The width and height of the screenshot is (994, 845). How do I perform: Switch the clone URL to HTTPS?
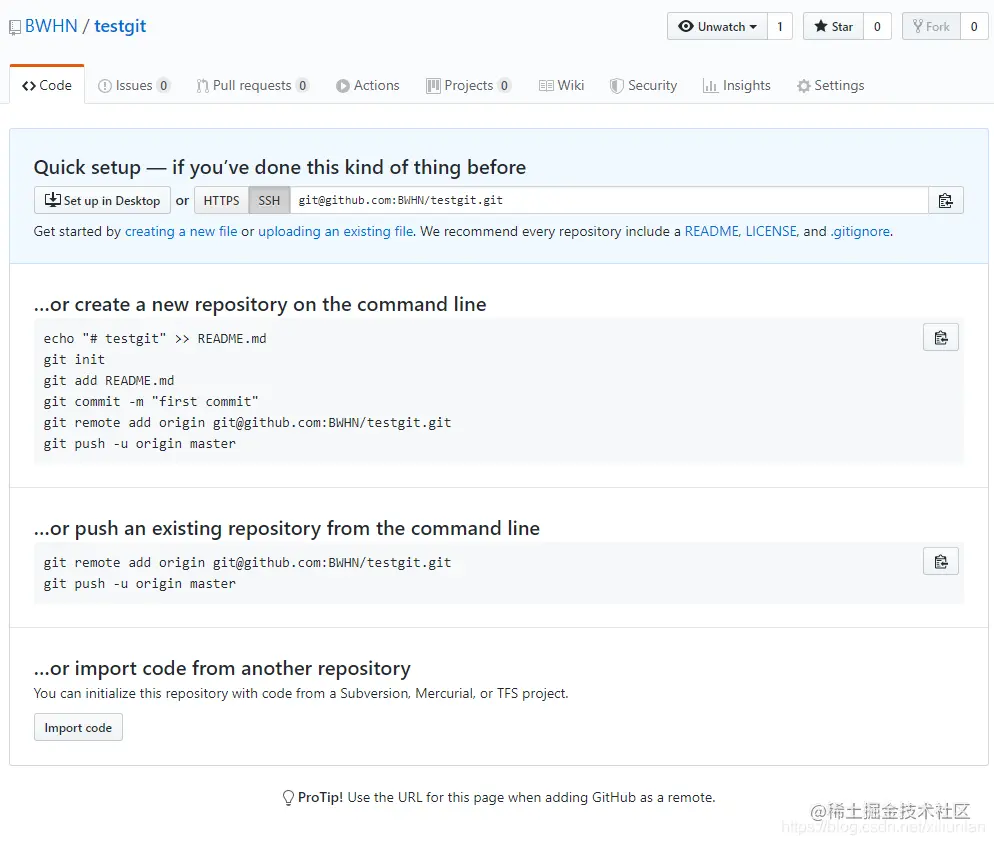221,201
